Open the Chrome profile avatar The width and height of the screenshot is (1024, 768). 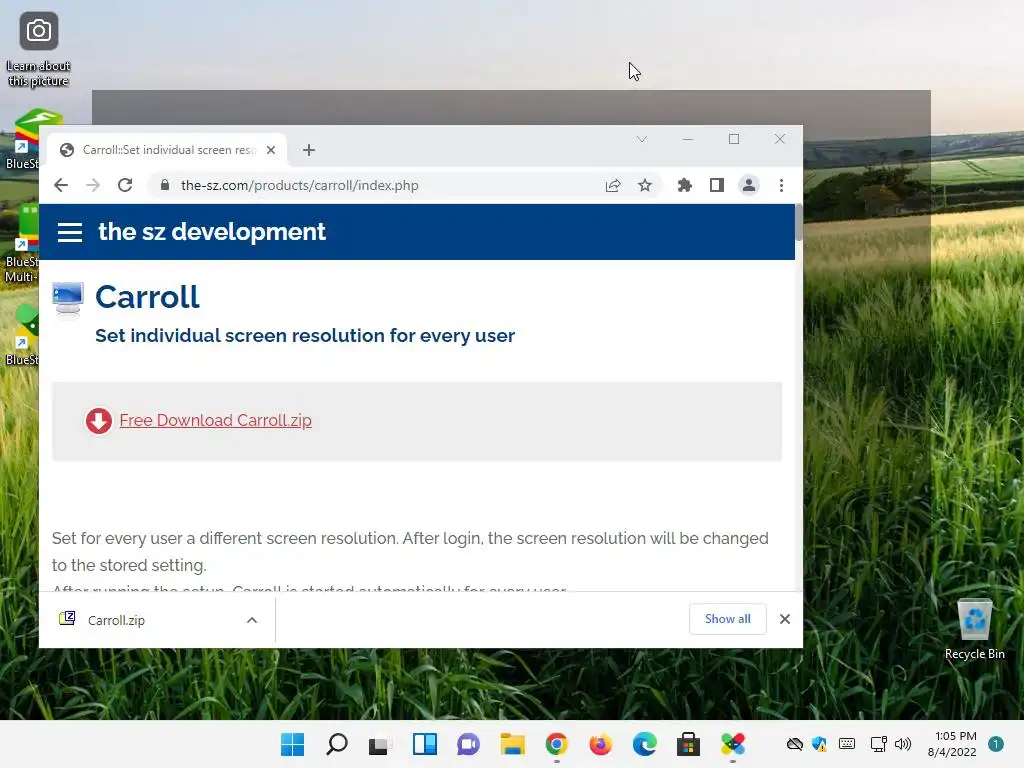[748, 185]
